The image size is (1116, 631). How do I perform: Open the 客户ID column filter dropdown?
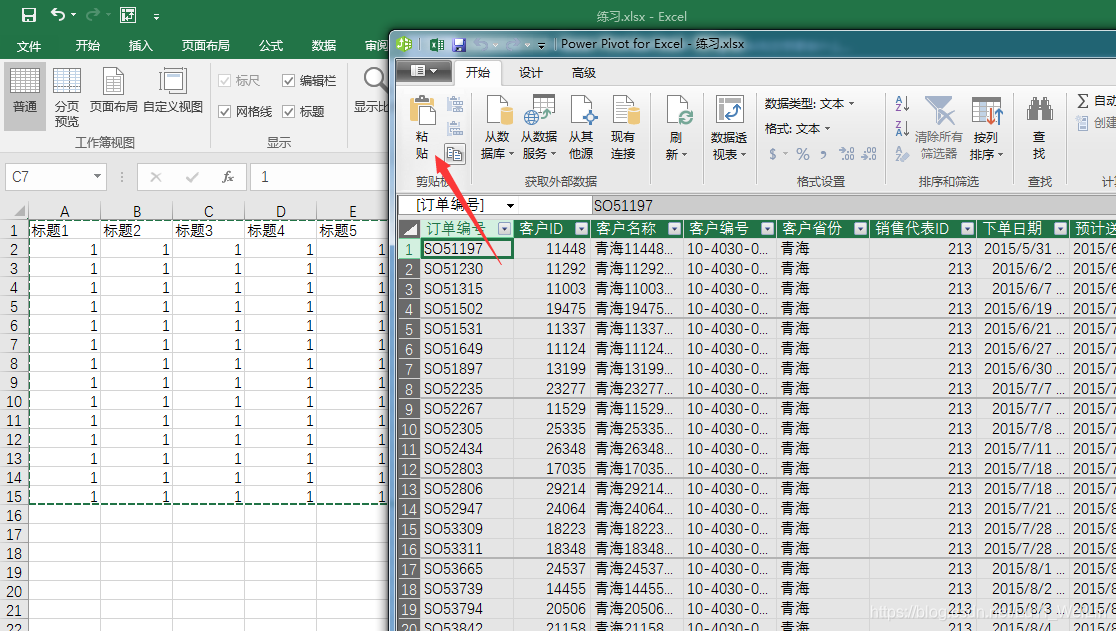point(581,228)
